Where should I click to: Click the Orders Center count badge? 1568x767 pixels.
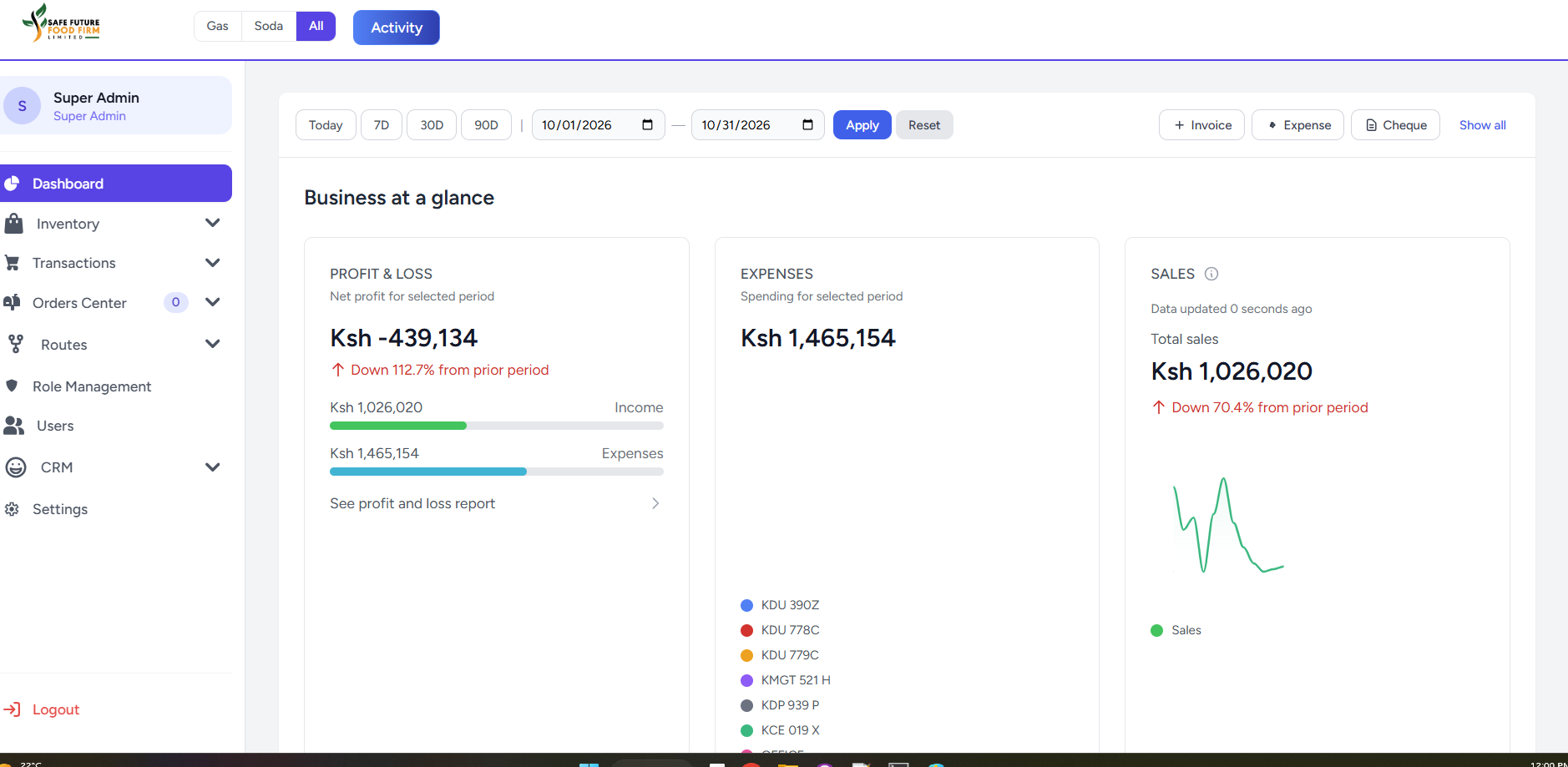pos(175,302)
